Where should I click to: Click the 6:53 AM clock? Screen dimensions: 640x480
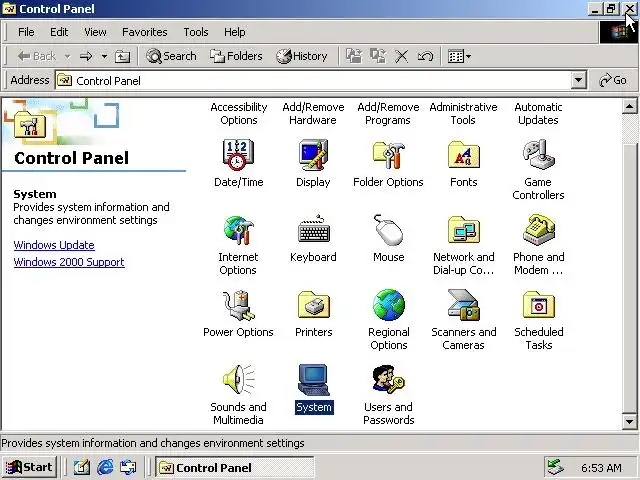tap(601, 468)
